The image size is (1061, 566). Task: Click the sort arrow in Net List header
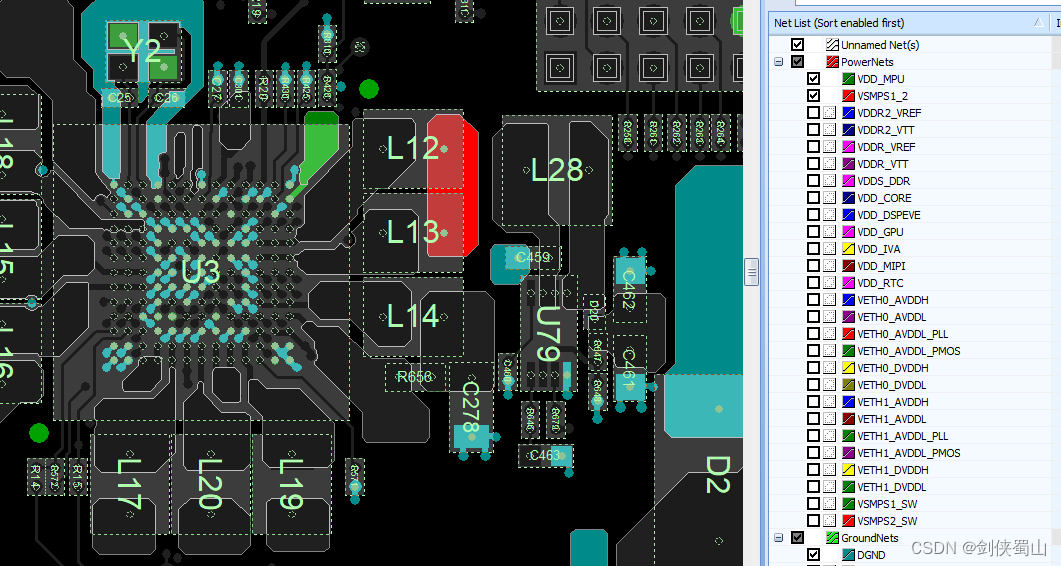point(1039,22)
